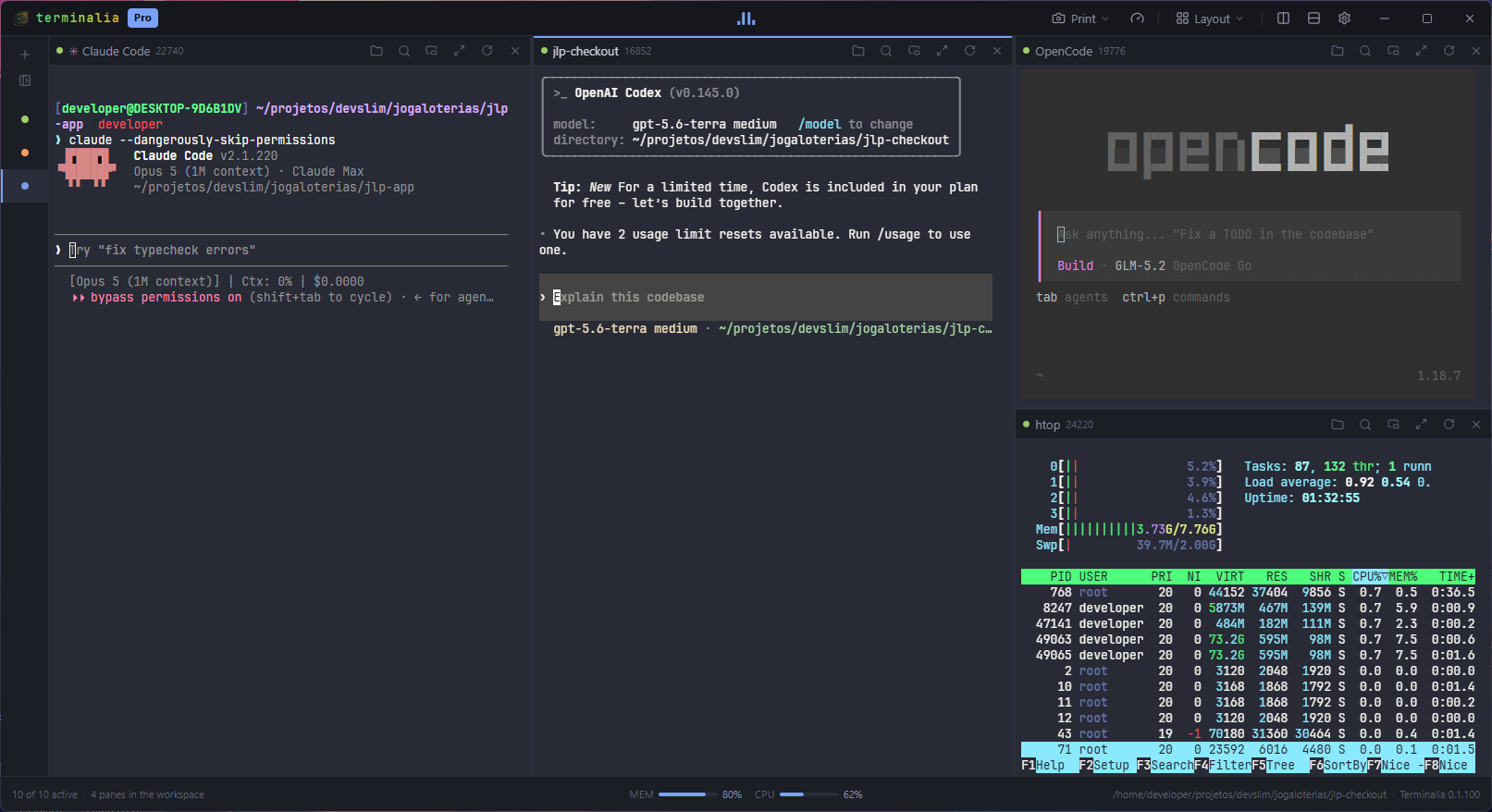Viewport: 1492px width, 812px height.
Task: Select the blue dot active workspace in sidebar
Action: click(x=25, y=186)
